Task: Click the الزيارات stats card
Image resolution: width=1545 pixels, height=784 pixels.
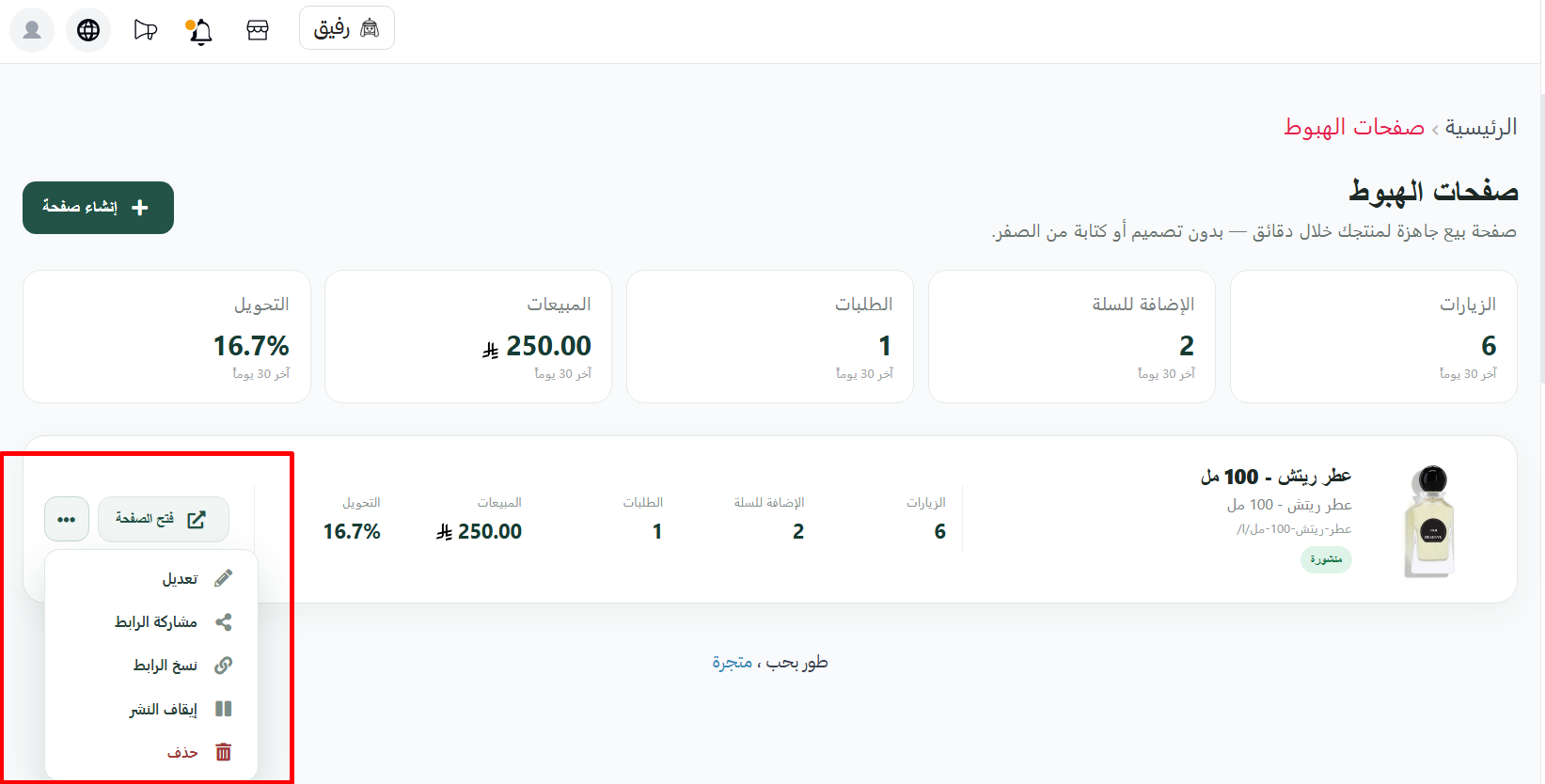Action: tap(1373, 337)
